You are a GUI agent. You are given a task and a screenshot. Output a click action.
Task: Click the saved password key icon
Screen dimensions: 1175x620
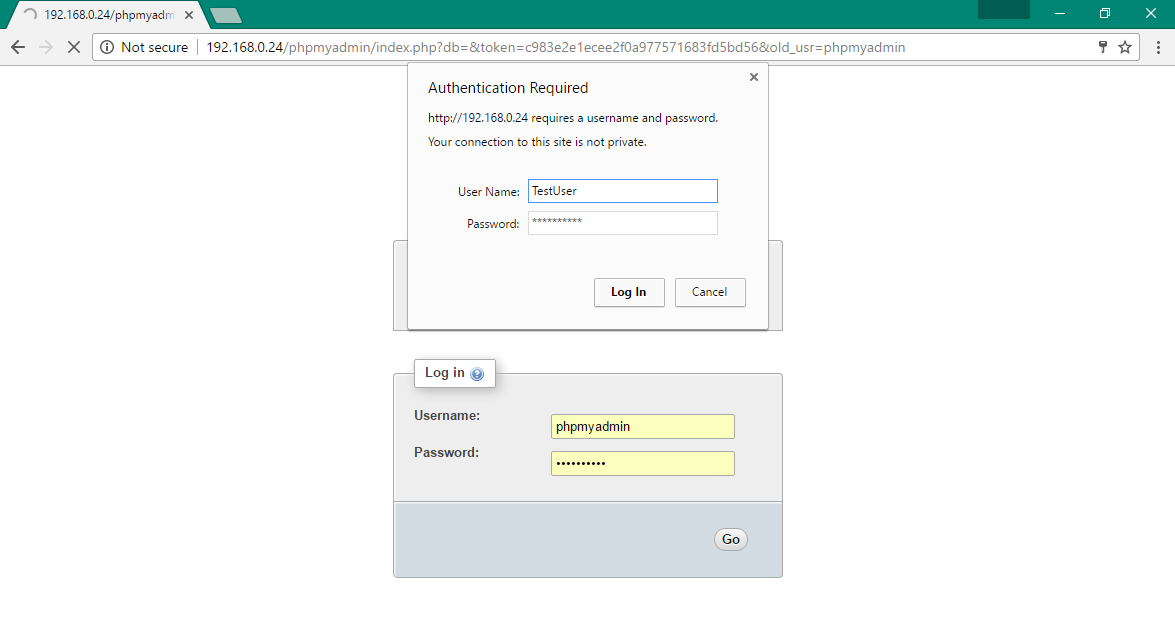(1101, 46)
